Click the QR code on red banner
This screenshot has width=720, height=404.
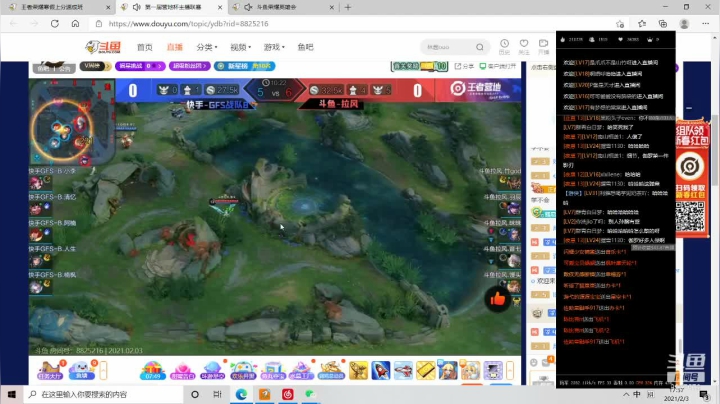tap(690, 216)
